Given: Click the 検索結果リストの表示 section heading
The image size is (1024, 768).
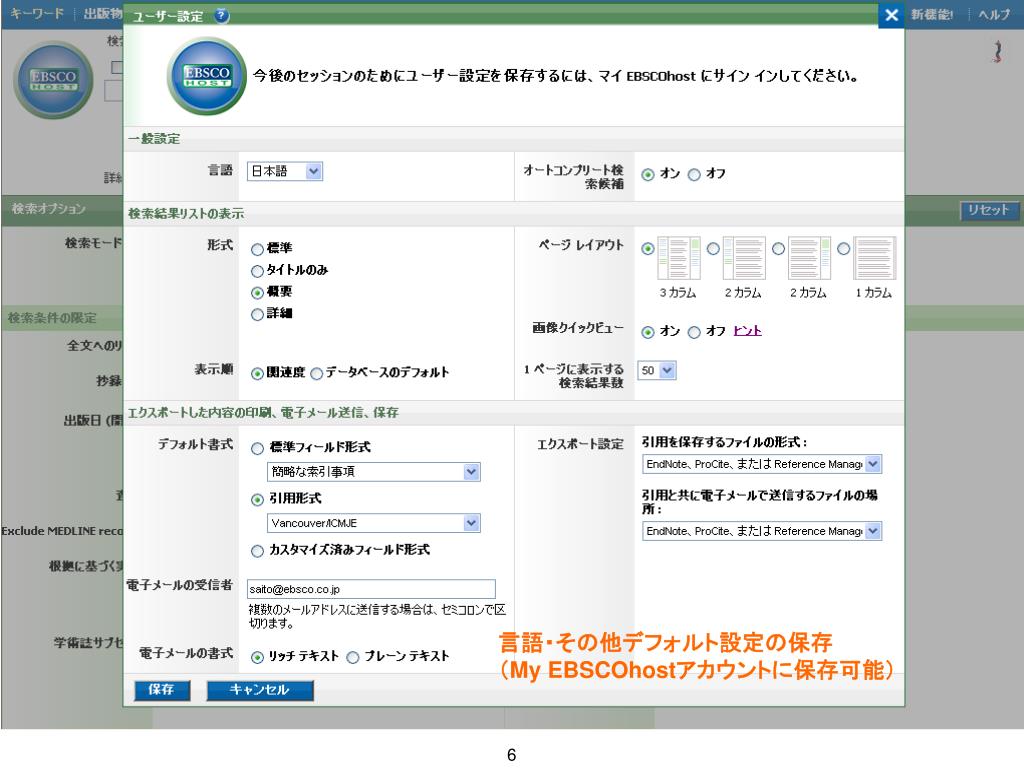Looking at the screenshot, I should coord(186,214).
